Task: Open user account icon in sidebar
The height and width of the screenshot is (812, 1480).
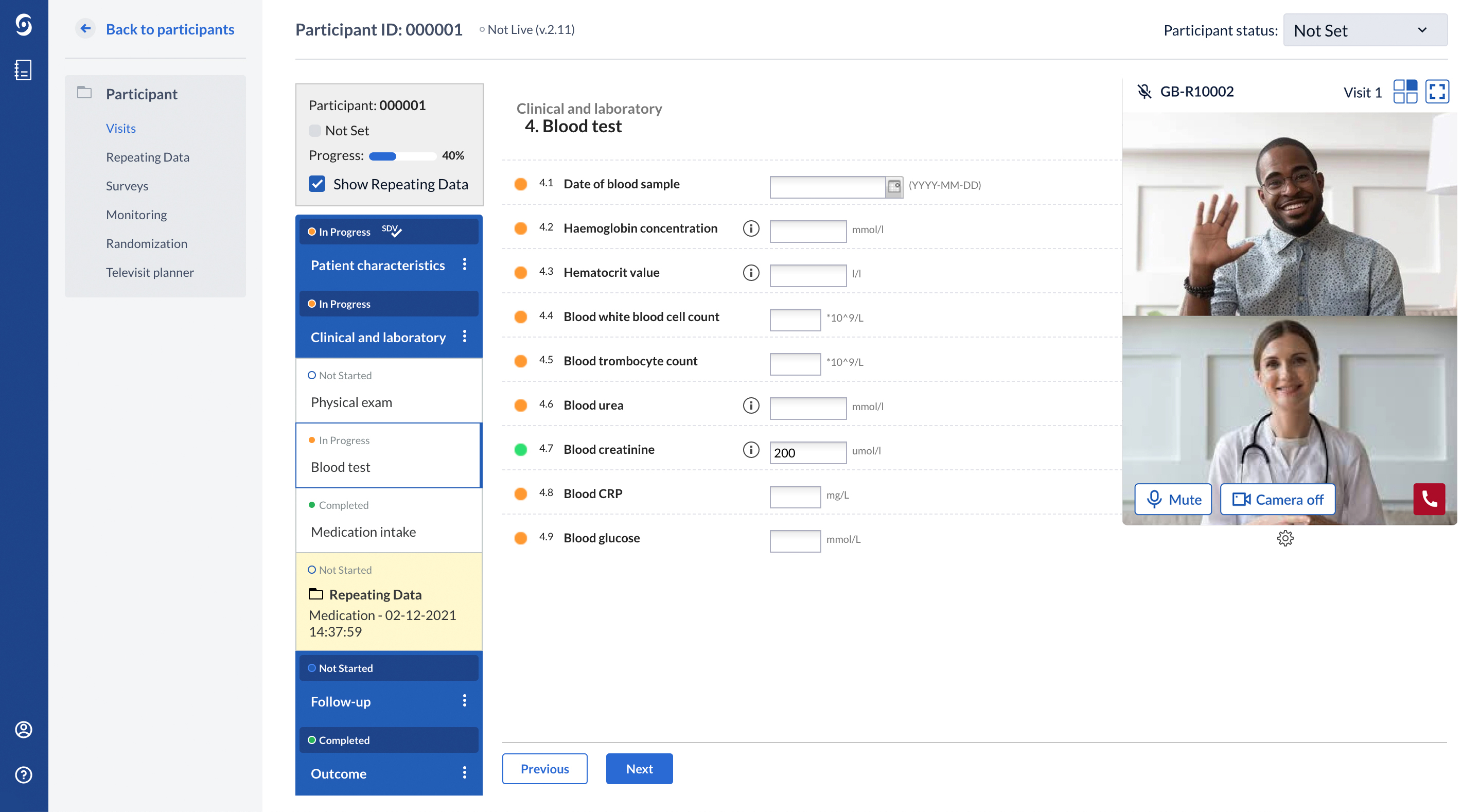Action: pos(24,729)
